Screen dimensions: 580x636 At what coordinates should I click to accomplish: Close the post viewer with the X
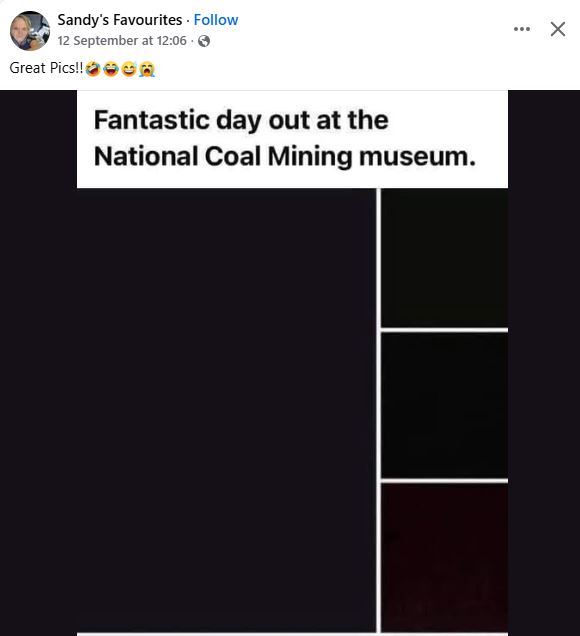coord(558,29)
